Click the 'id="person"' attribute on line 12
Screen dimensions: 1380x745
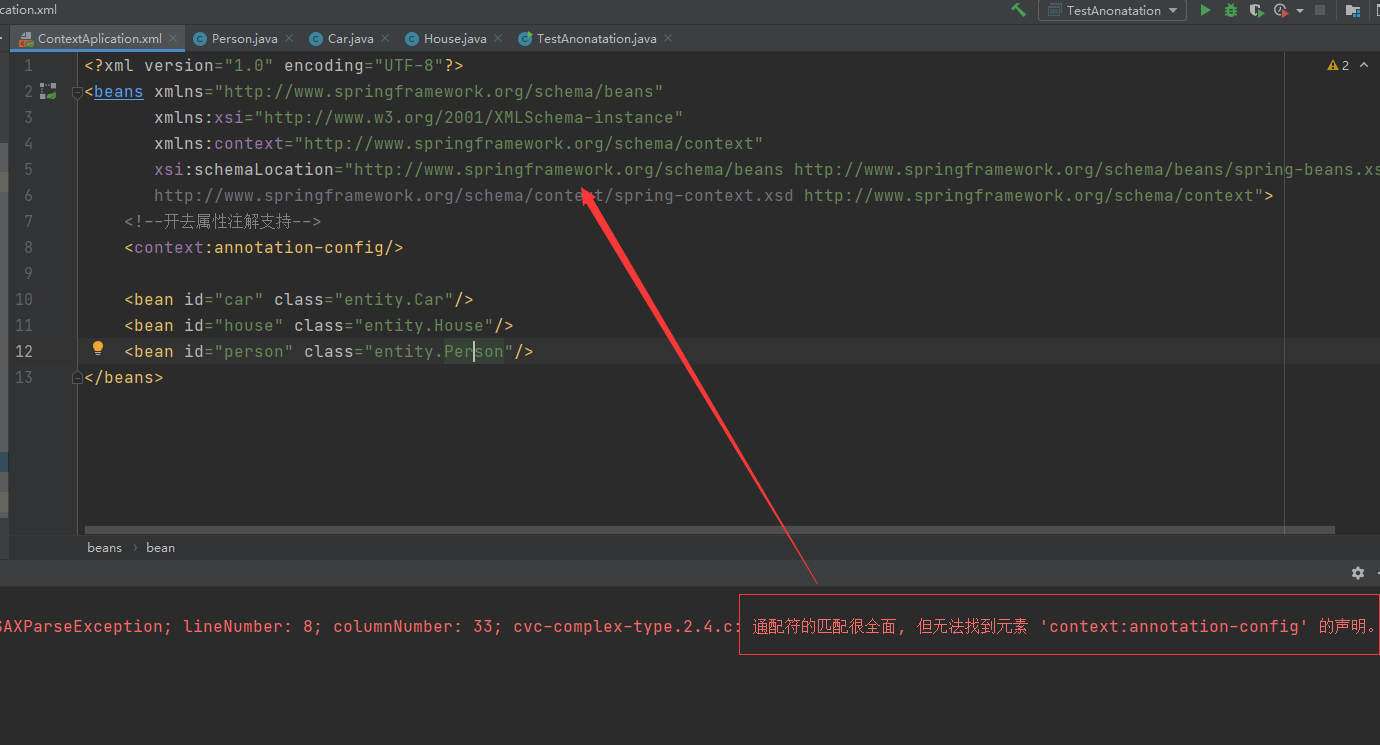pyautogui.click(x=239, y=352)
